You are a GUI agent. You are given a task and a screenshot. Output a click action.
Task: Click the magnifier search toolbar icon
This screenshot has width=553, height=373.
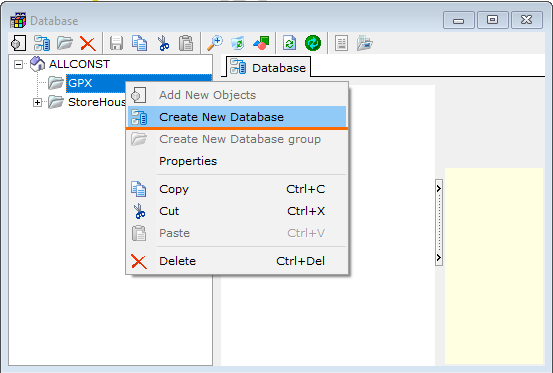214,43
